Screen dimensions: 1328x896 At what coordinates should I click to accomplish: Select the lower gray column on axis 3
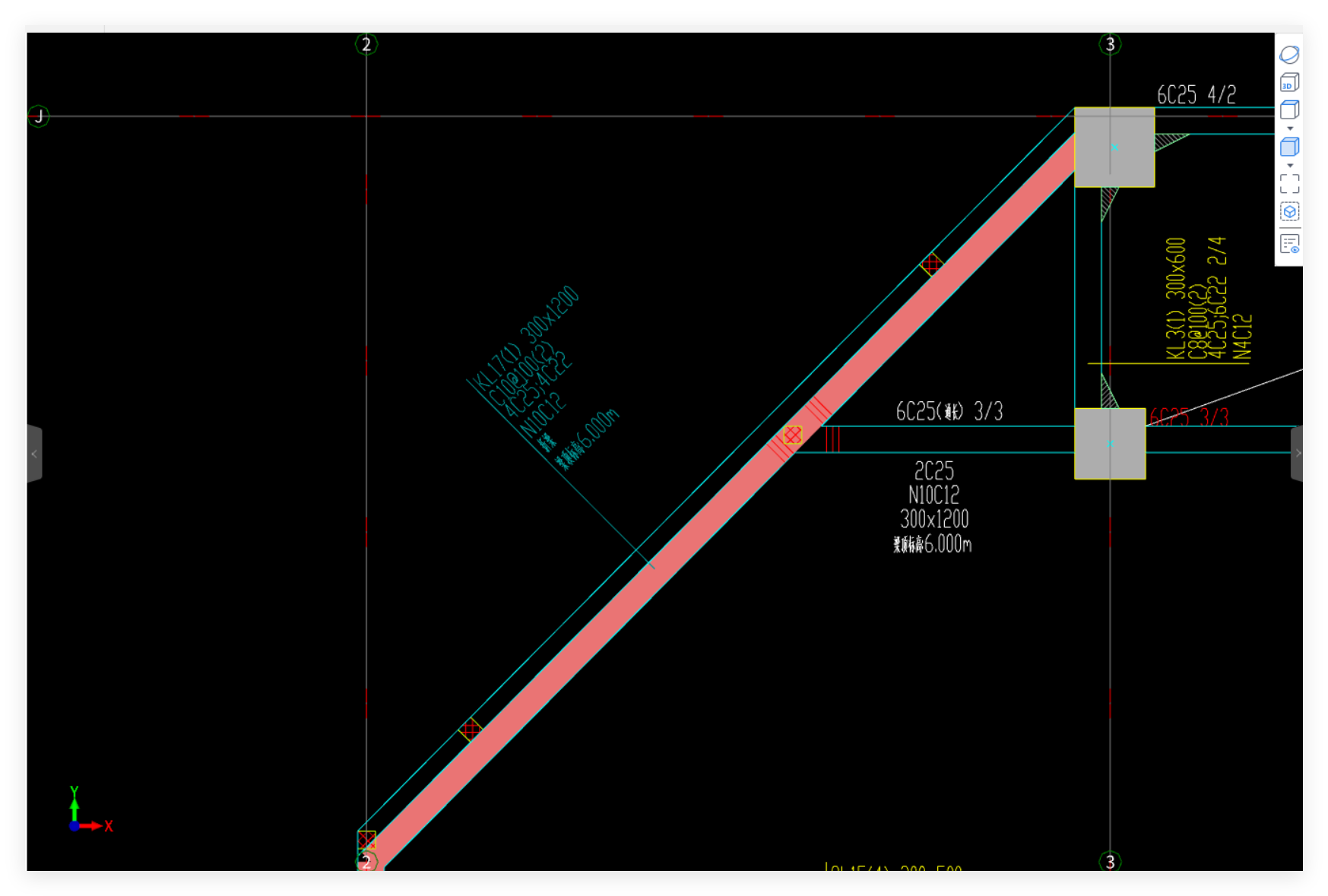point(1110,444)
